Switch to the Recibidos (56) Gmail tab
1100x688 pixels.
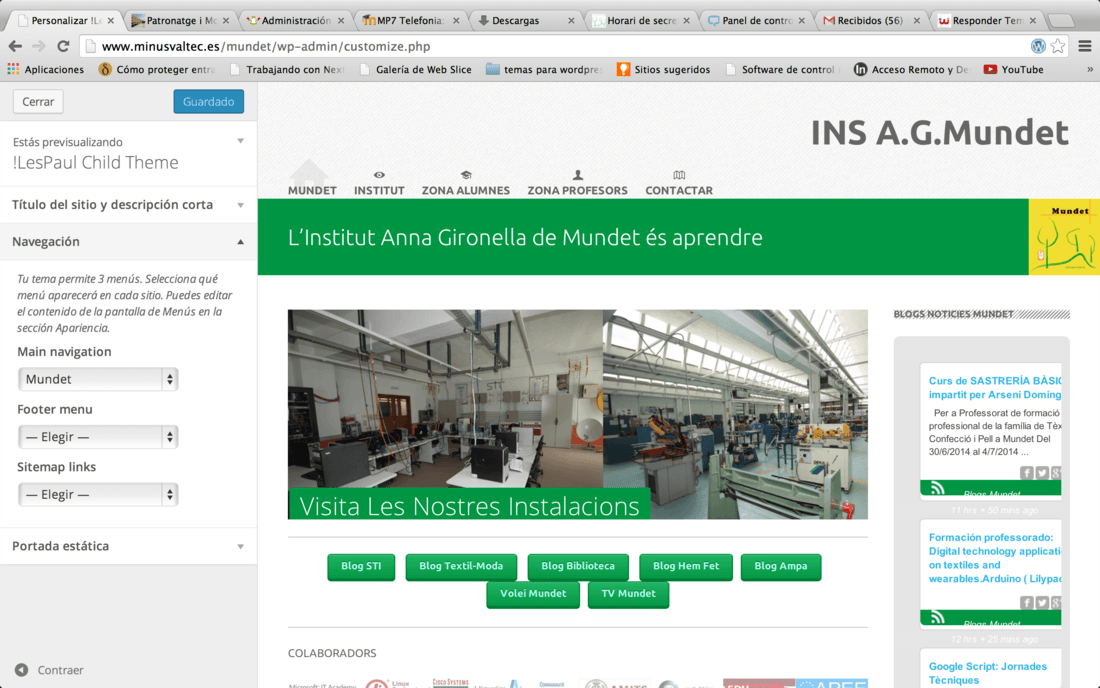(870, 21)
